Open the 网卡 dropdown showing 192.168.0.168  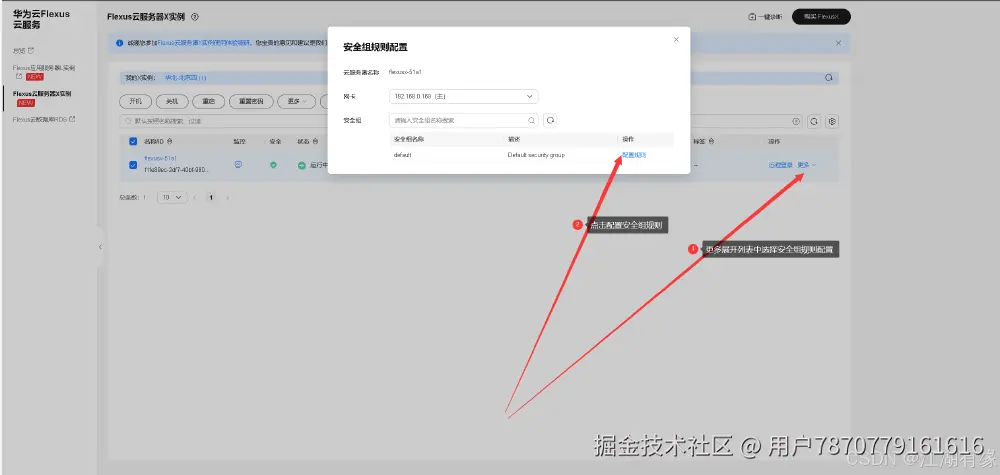464,96
